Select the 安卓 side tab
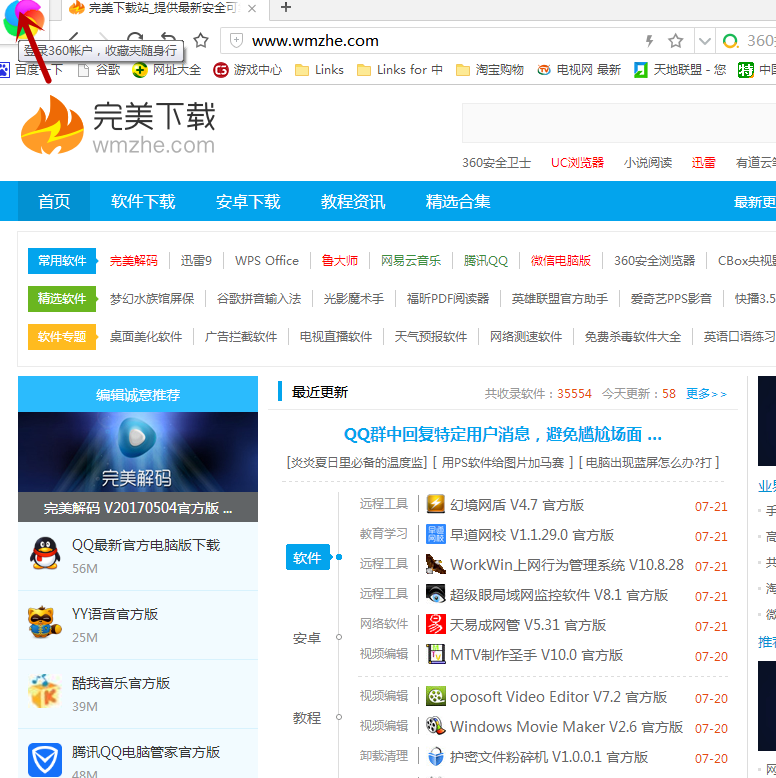 point(307,638)
